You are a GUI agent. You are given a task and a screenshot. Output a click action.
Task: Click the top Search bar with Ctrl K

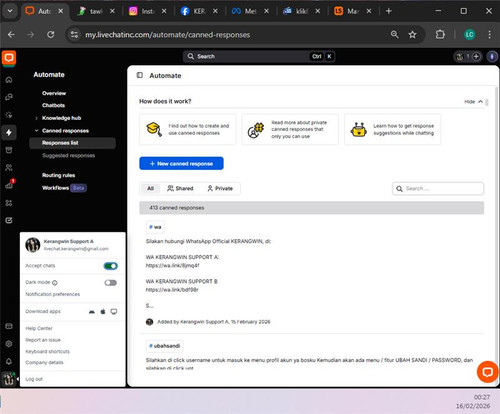click(259, 56)
